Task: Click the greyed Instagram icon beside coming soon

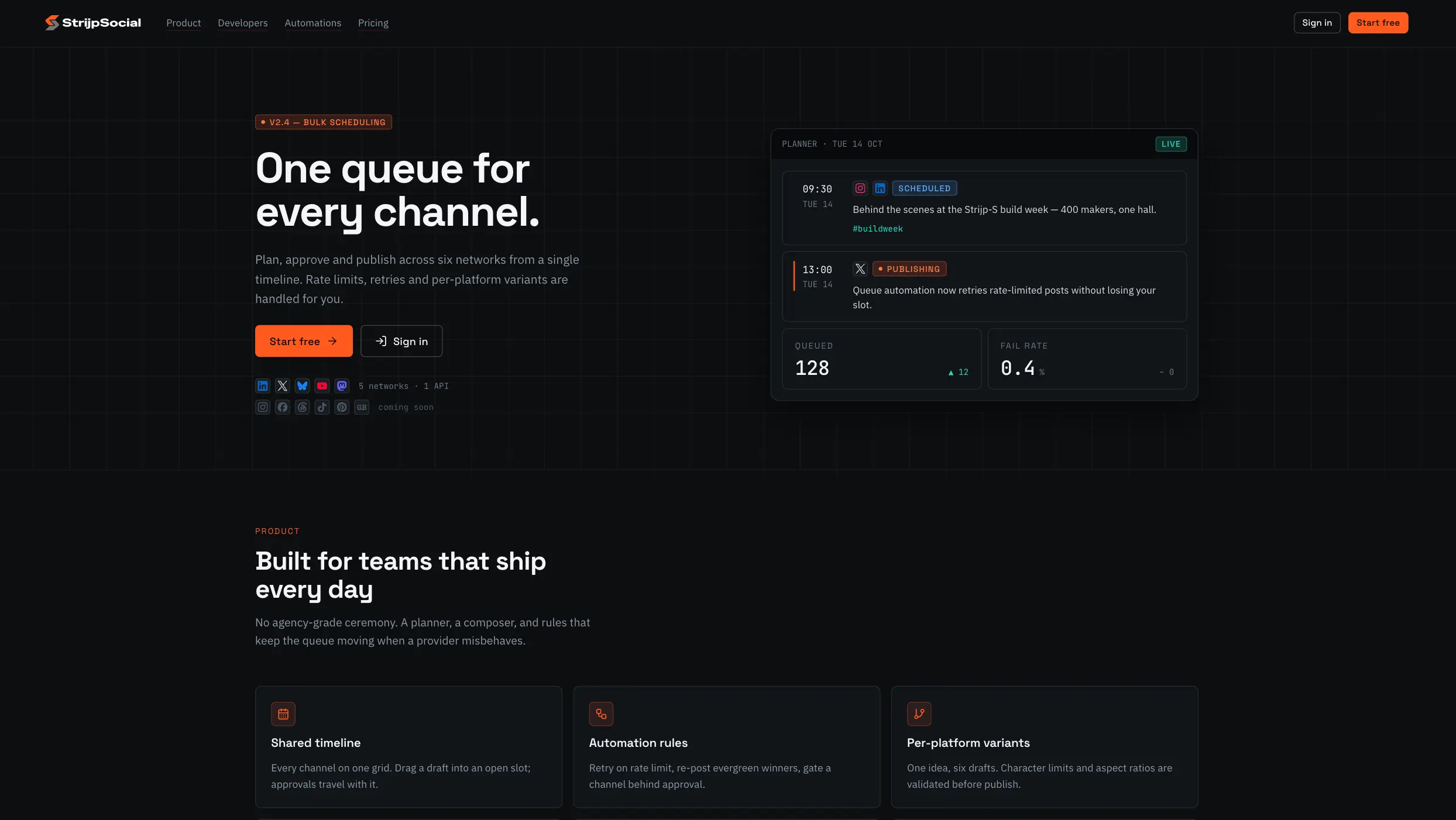Action: 263,407
